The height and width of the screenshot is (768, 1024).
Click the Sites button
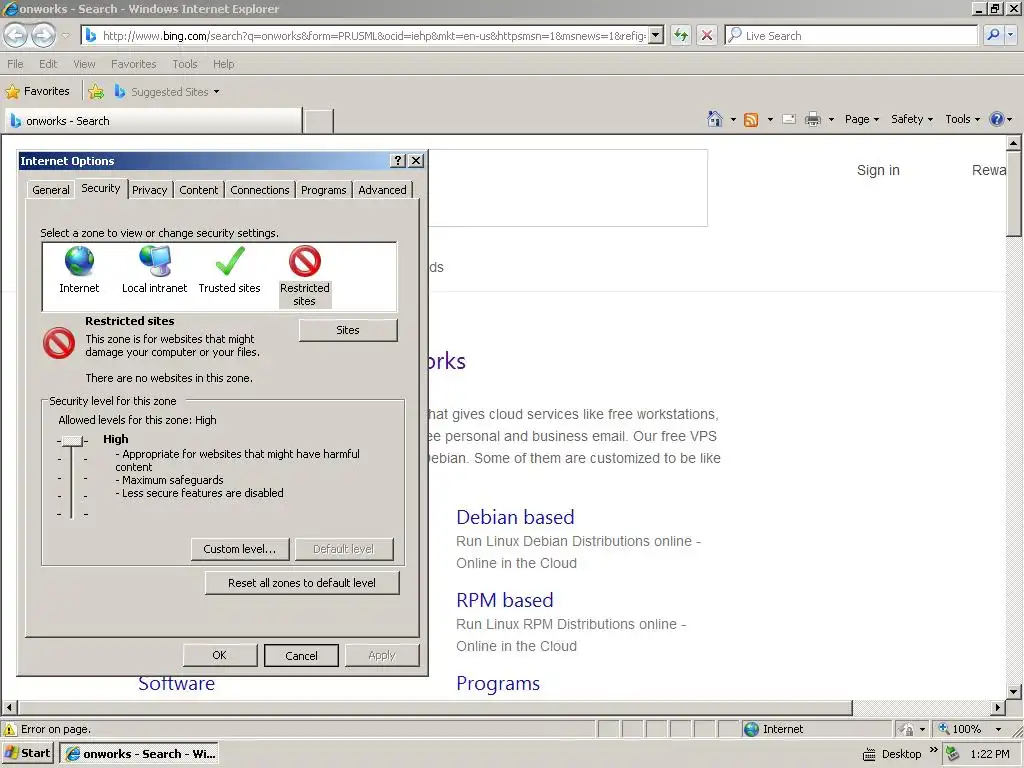(x=348, y=330)
